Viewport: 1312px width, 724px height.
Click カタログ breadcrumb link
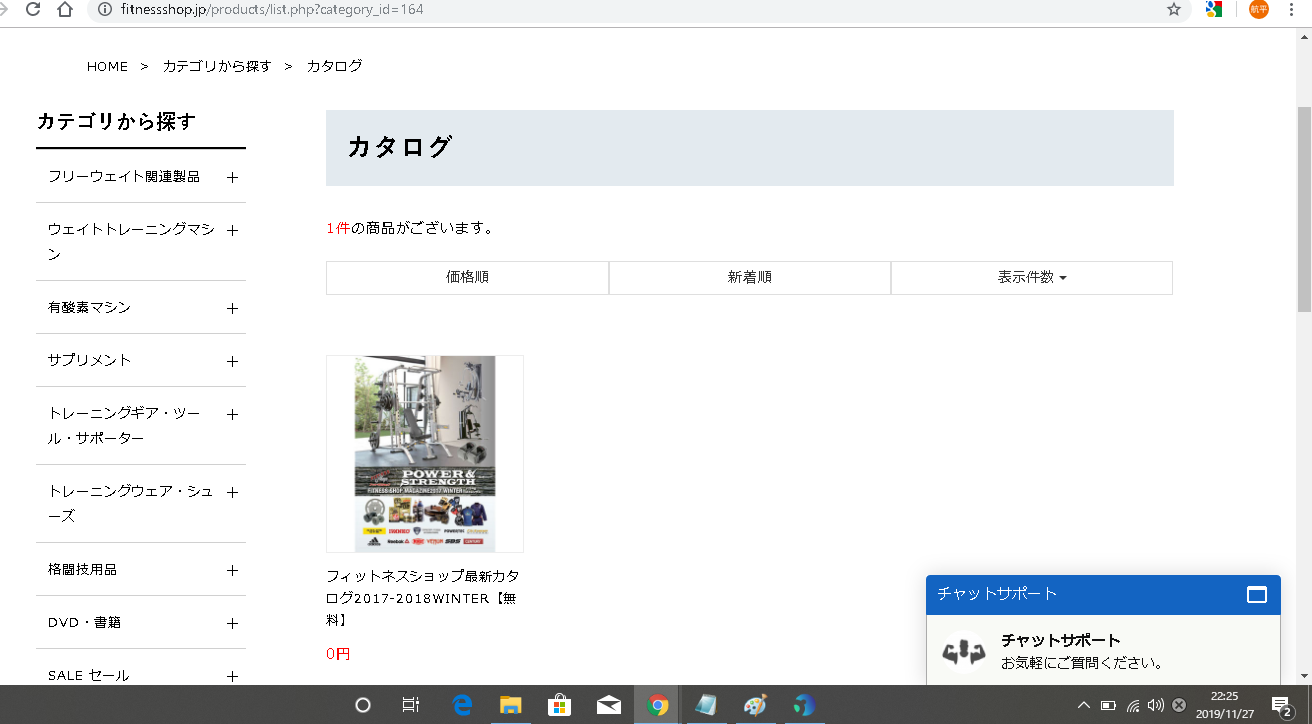click(x=334, y=66)
